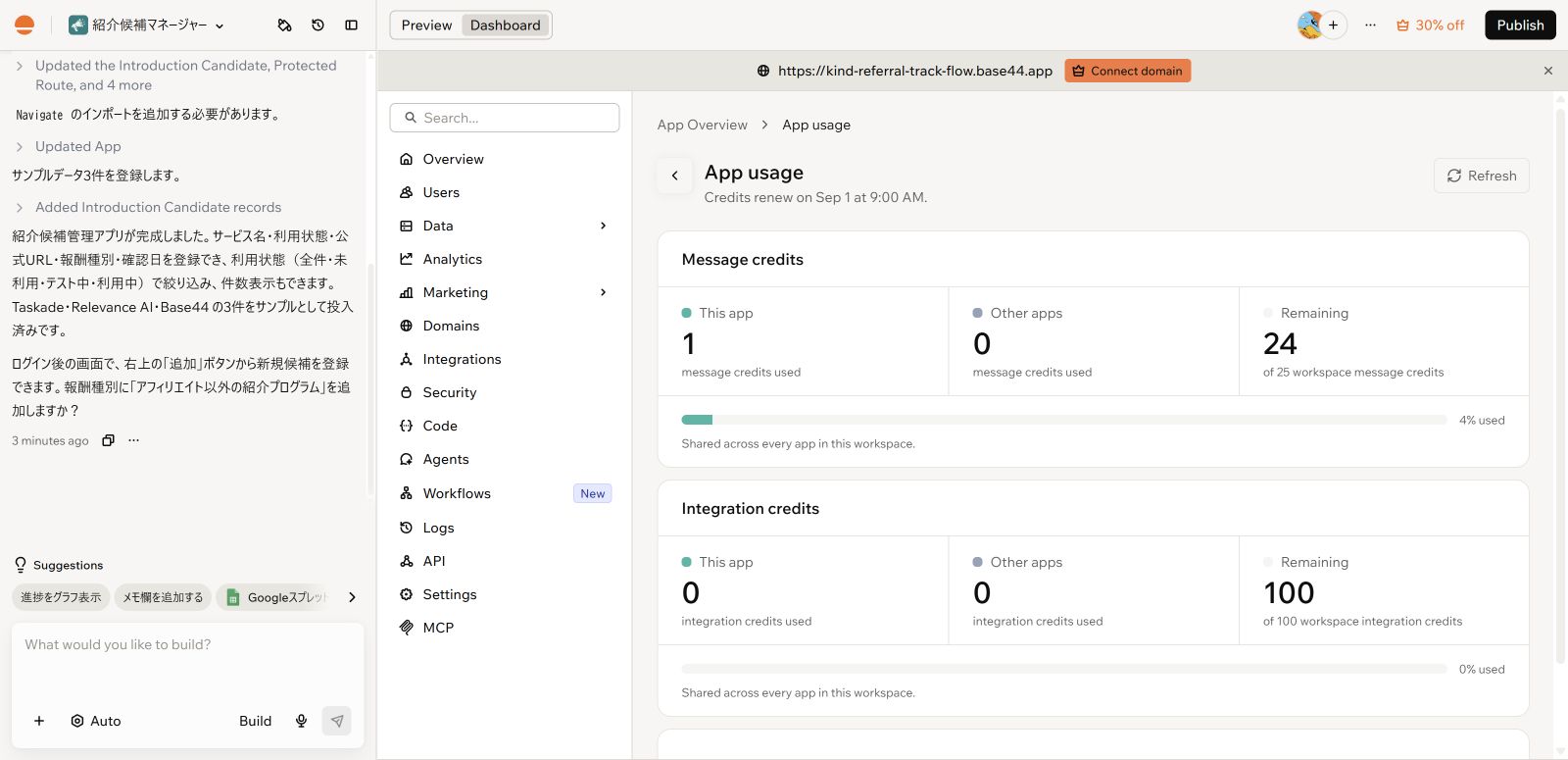The height and width of the screenshot is (760, 1568).
Task: Expand the Updated the Introduction Candidate step
Action: (x=174, y=76)
